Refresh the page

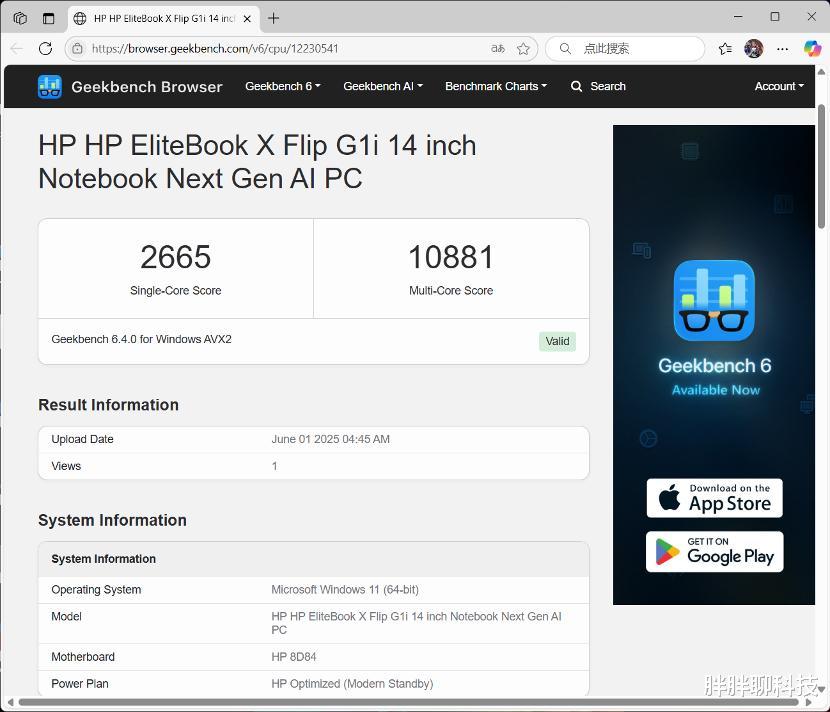click(x=46, y=49)
